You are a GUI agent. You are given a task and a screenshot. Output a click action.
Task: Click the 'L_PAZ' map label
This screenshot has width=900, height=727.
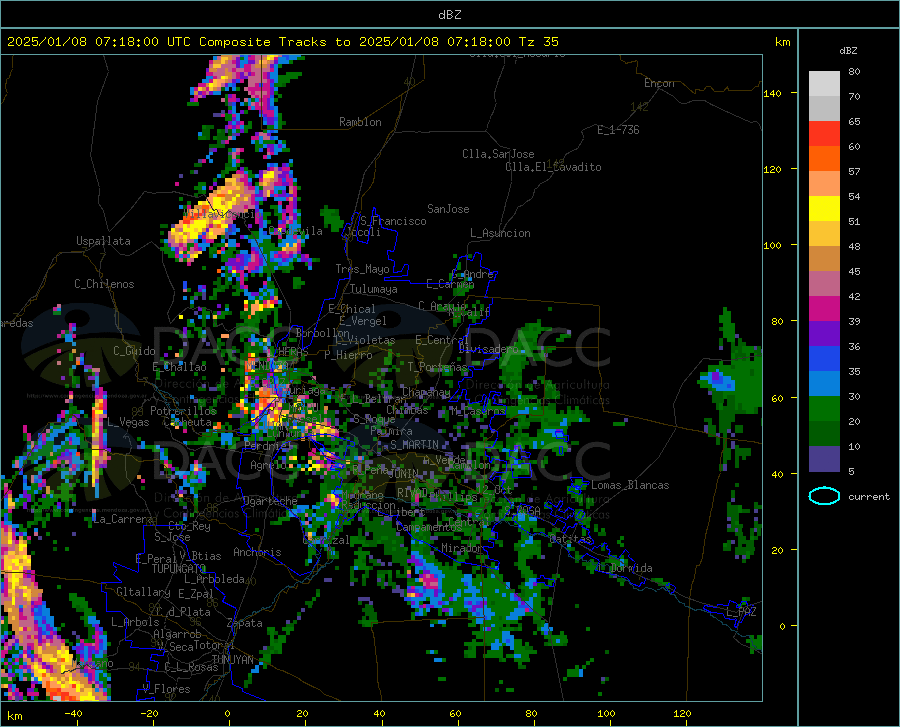point(741,612)
